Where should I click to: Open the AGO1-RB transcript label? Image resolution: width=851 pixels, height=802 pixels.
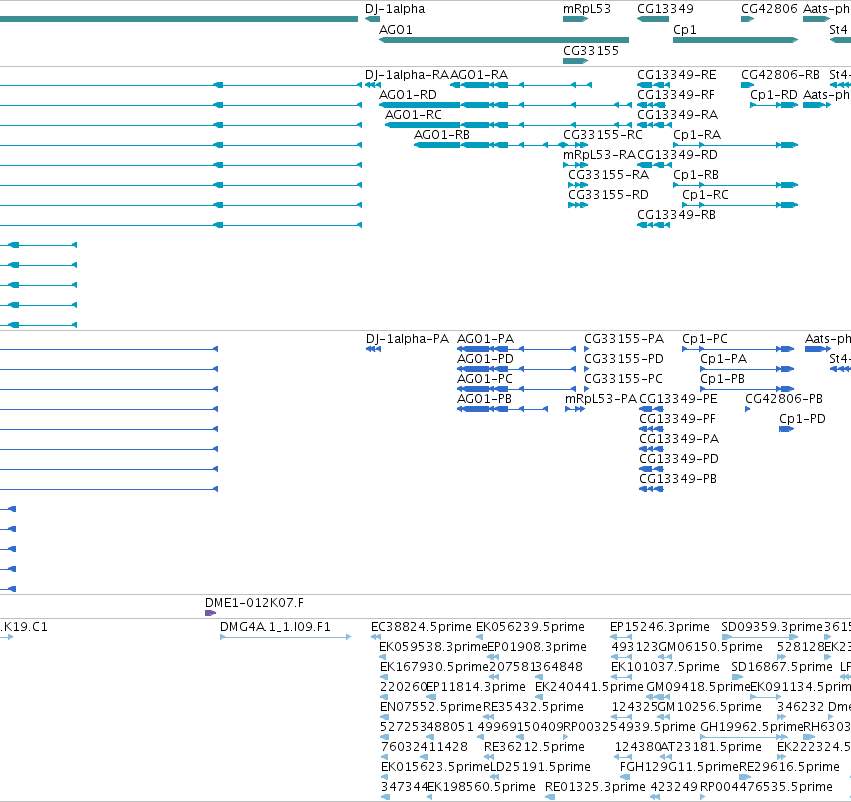tap(442, 135)
